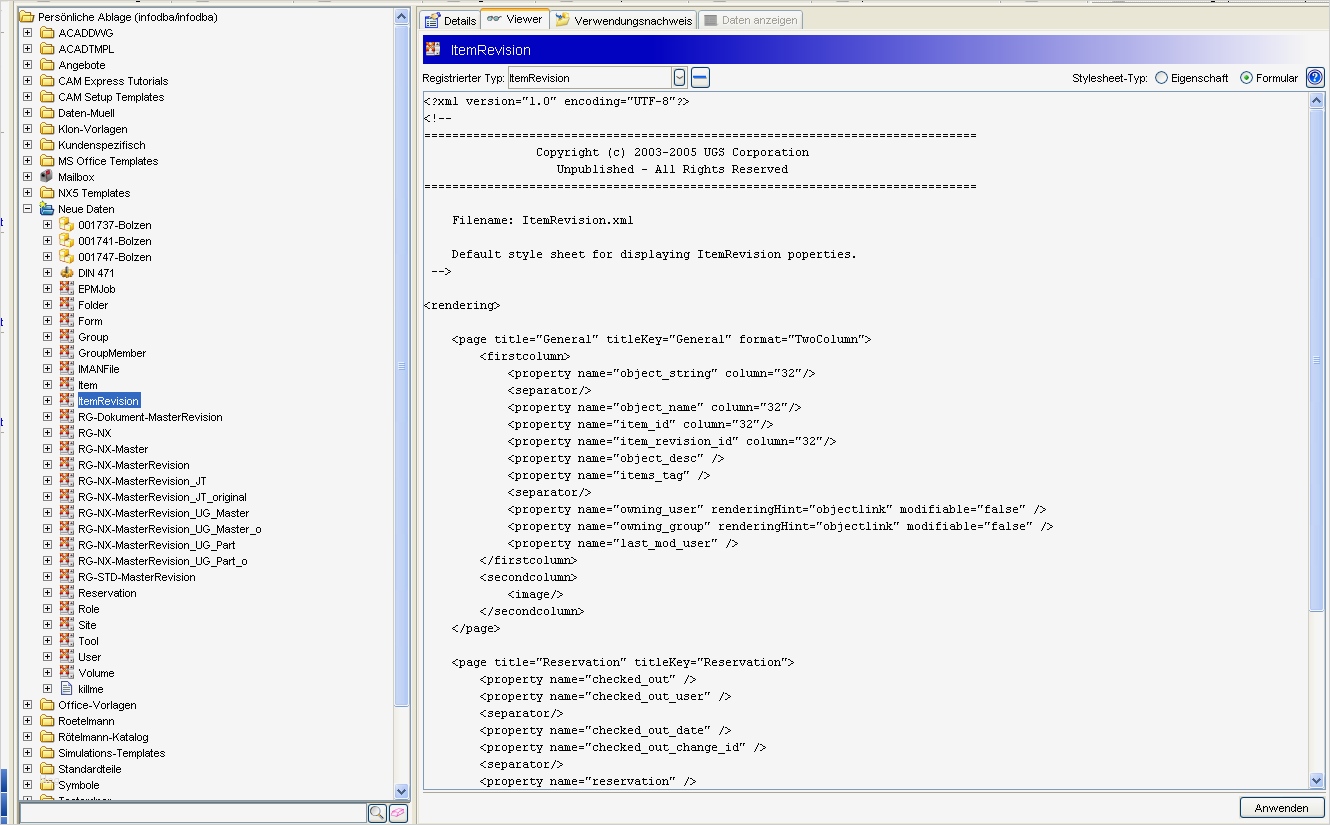The width and height of the screenshot is (1330, 825).
Task: Select the CAM Setup Templates folder
Action: (111, 97)
